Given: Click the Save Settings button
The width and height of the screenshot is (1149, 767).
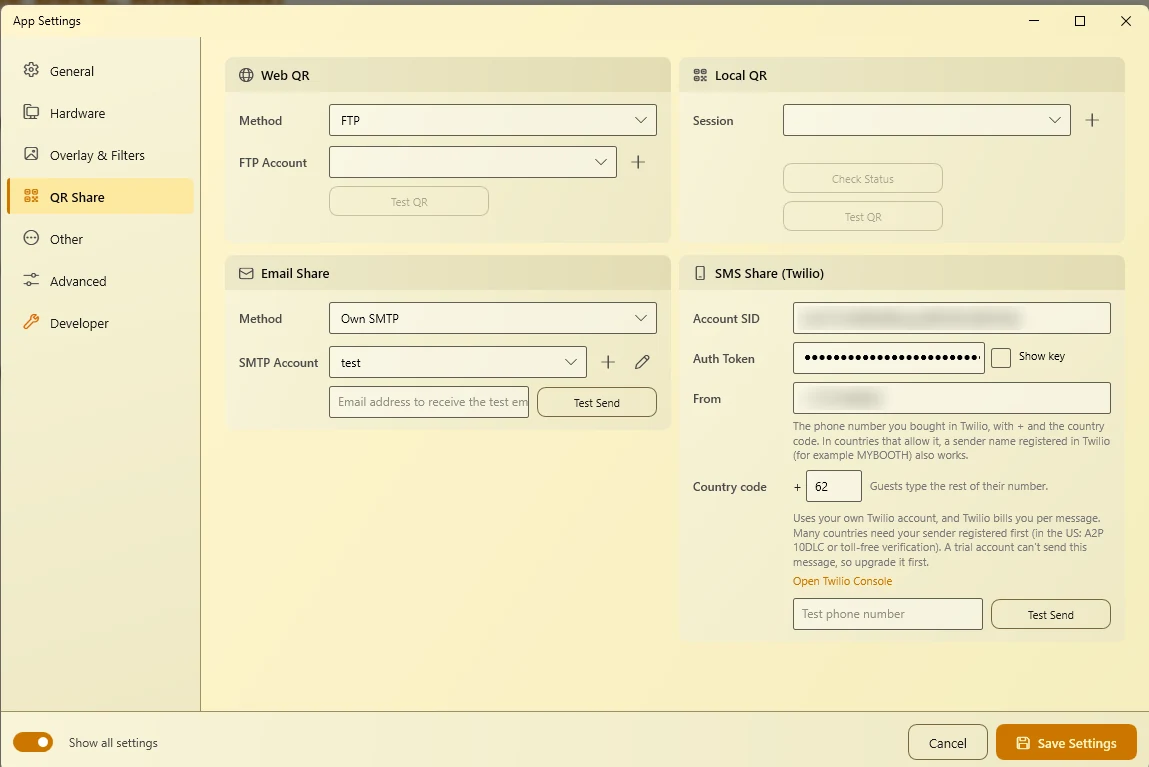Looking at the screenshot, I should (1066, 743).
